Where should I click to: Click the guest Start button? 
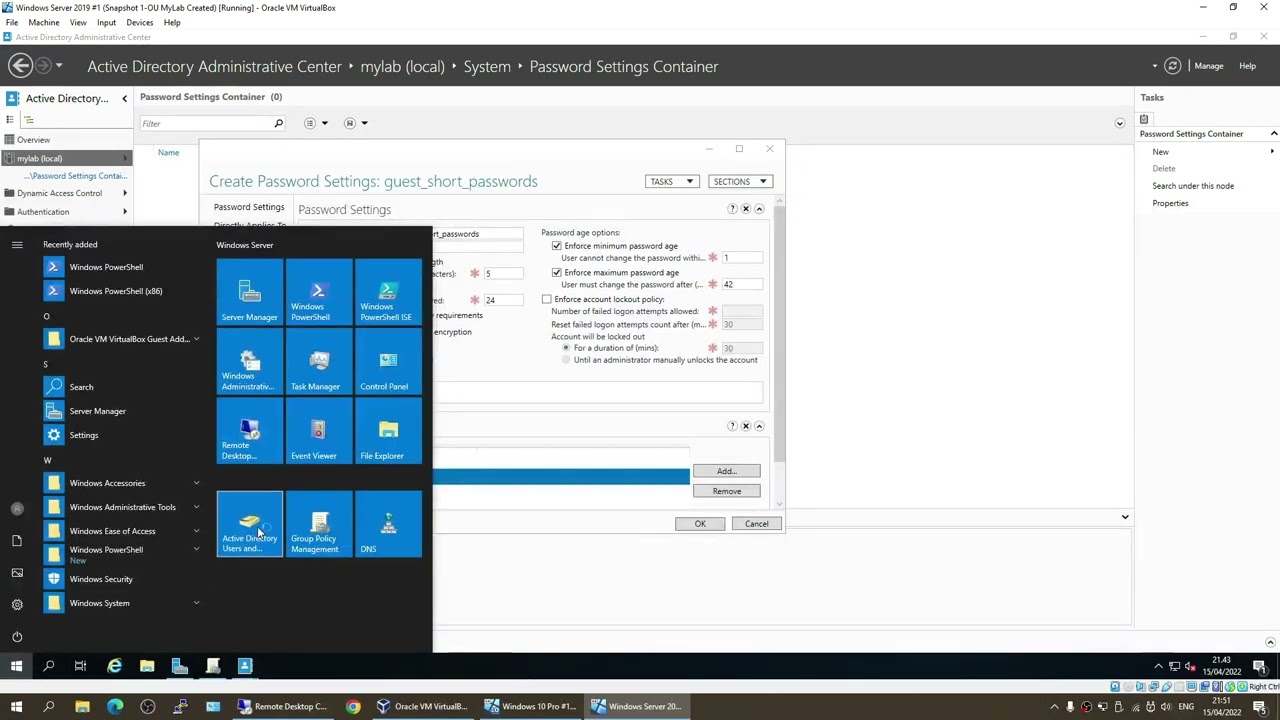pyautogui.click(x=16, y=666)
